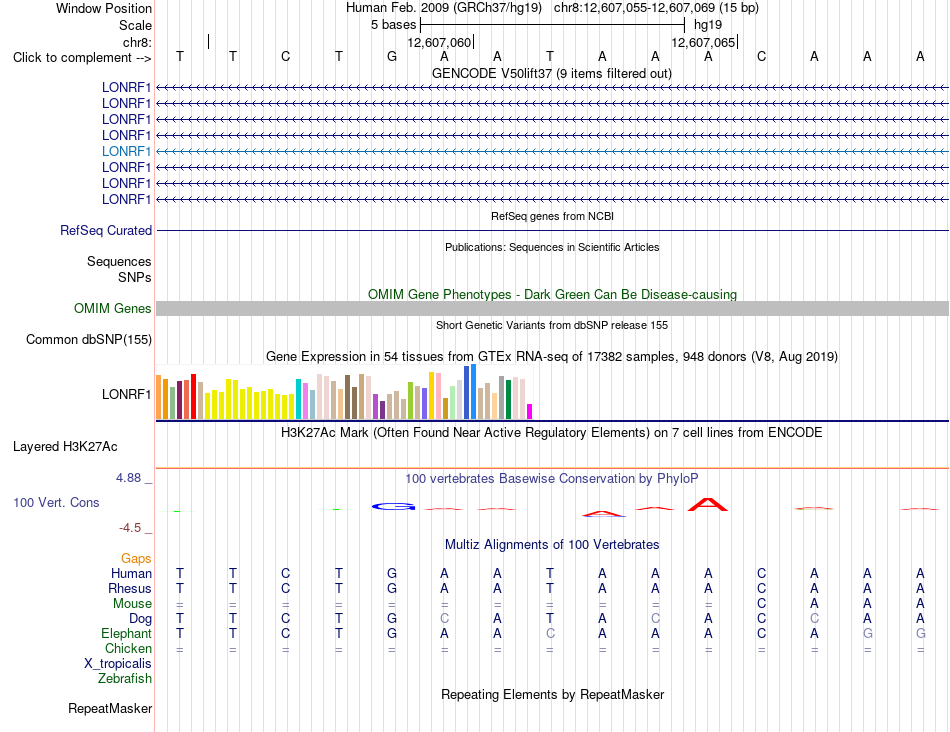This screenshot has width=950, height=732.
Task: Open 'Publications: Sequences in Scientific Articles' title
Action: tap(552, 247)
